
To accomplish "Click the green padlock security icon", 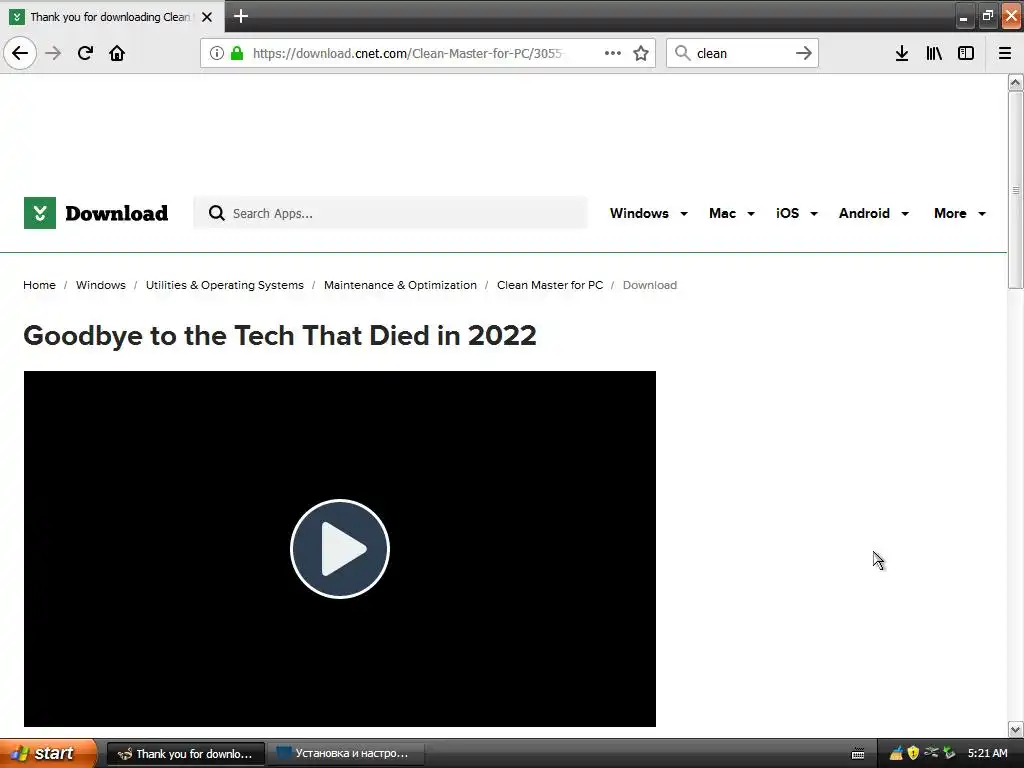I will coord(237,53).
